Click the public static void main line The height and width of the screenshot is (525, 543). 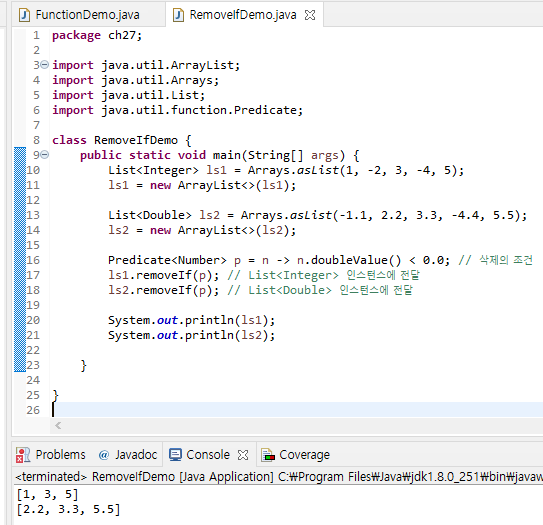pos(220,155)
